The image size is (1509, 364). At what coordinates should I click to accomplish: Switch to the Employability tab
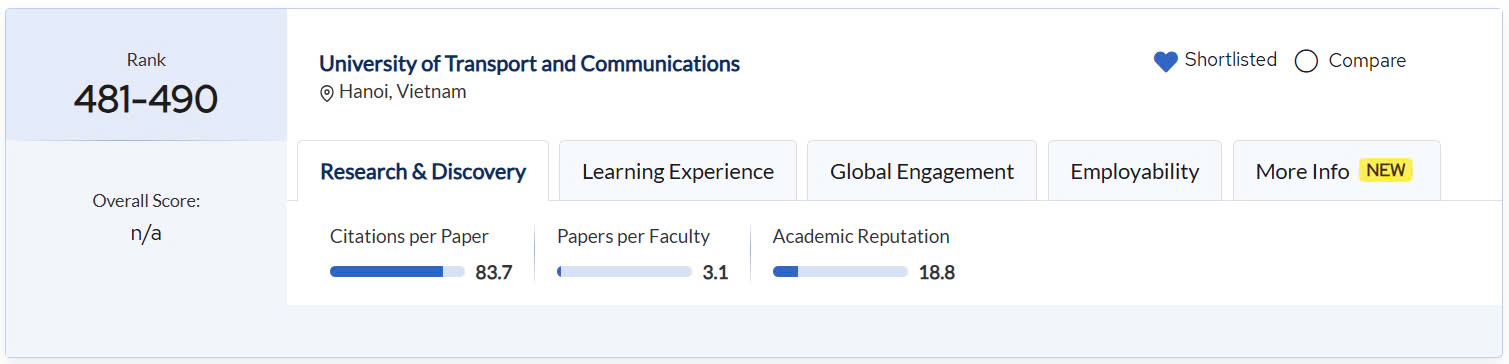[x=1135, y=171]
